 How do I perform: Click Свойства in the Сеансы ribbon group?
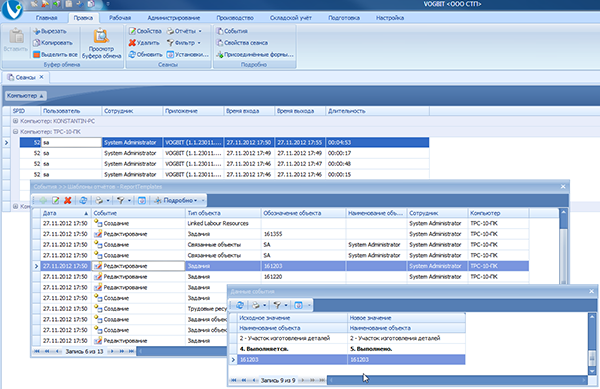[145, 31]
